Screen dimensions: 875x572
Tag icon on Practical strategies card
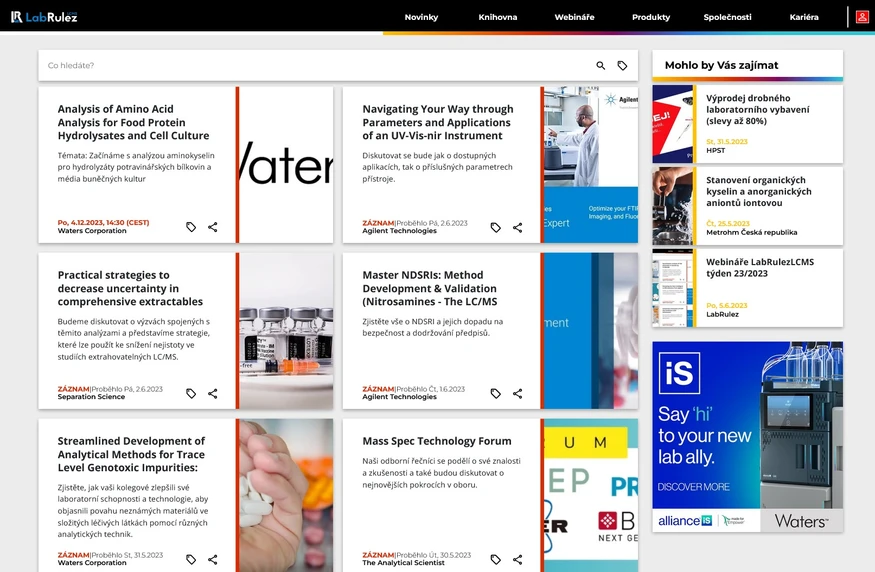[191, 393]
